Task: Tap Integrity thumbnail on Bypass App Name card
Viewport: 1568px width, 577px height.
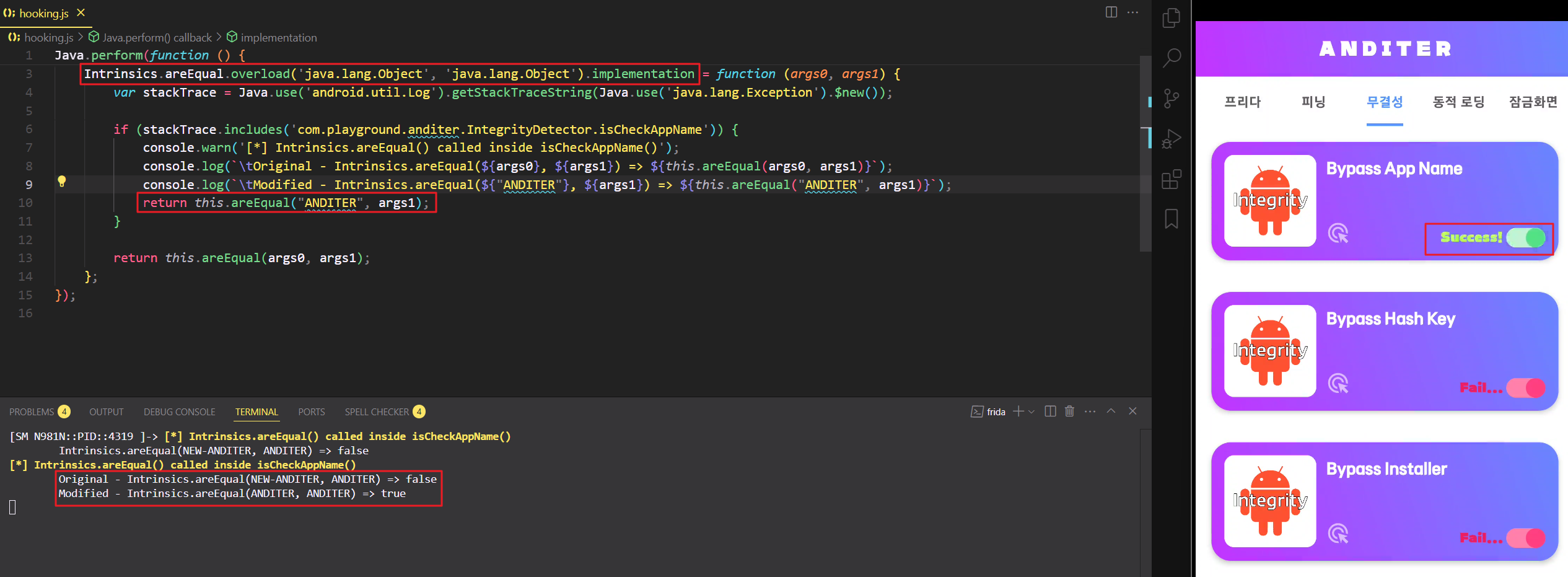Action: (1270, 200)
